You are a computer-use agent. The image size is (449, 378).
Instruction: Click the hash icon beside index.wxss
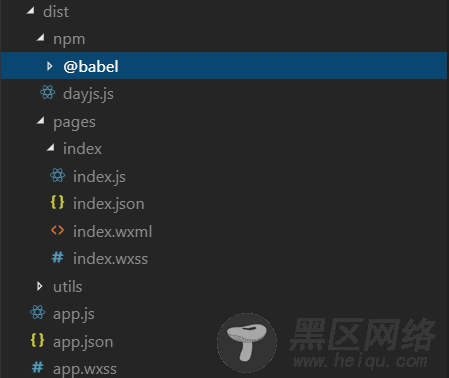pos(57,257)
